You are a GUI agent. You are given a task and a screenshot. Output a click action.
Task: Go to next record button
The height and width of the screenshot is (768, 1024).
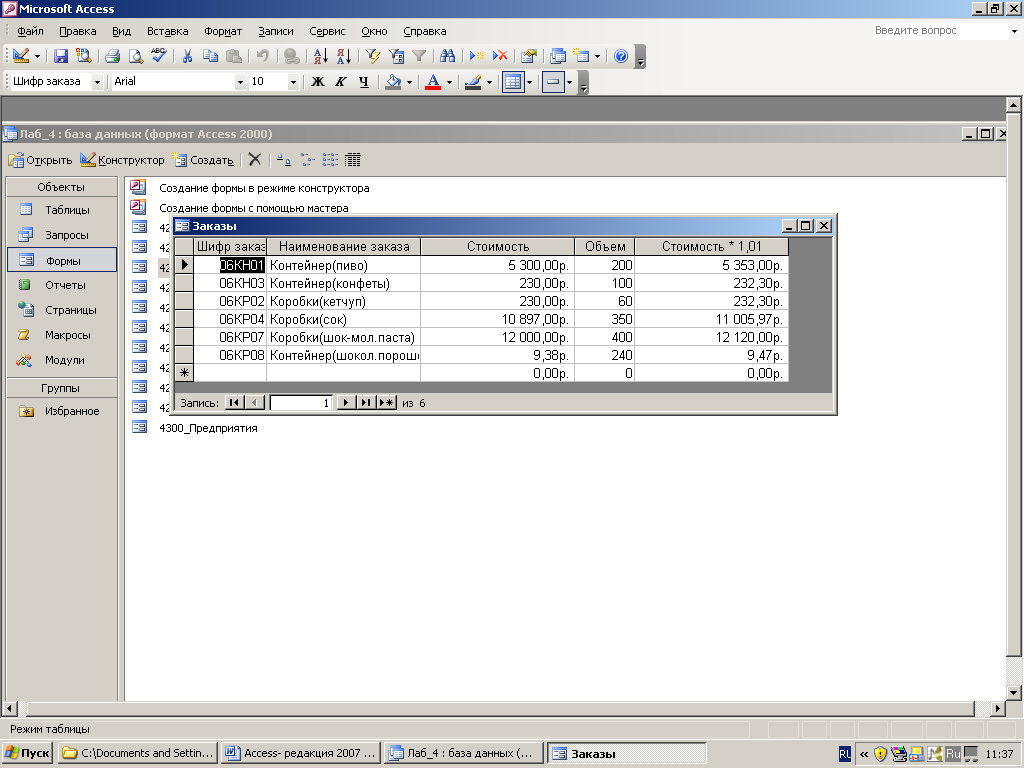tap(346, 403)
